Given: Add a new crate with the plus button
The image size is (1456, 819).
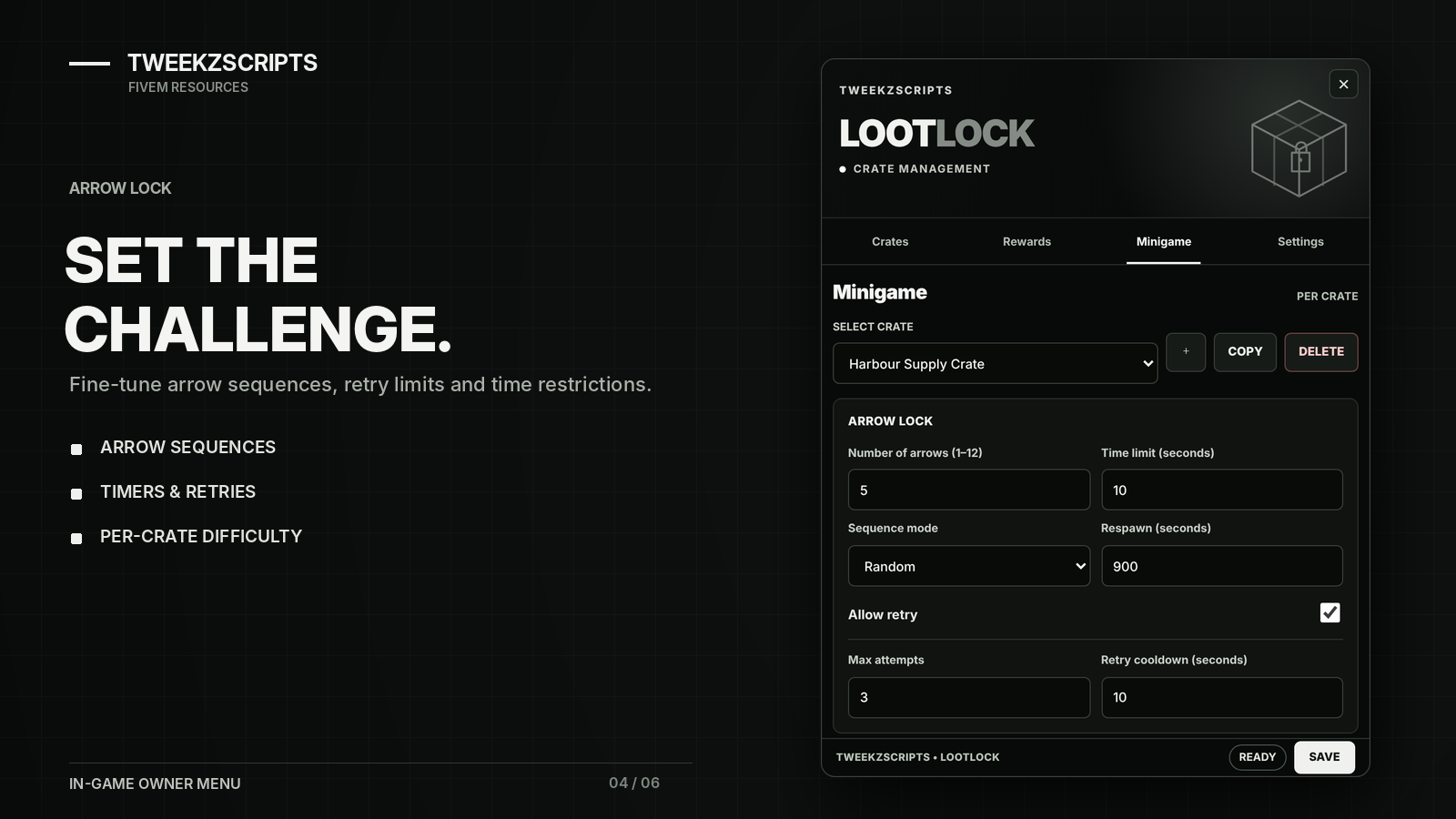Looking at the screenshot, I should tap(1186, 351).
